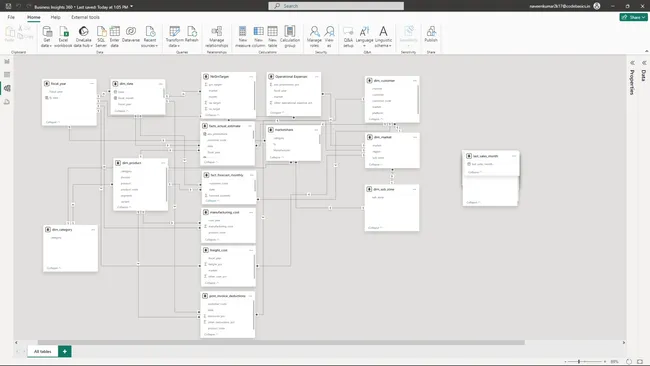Publish the report
650x366 pixels.
pyautogui.click(x=431, y=34)
